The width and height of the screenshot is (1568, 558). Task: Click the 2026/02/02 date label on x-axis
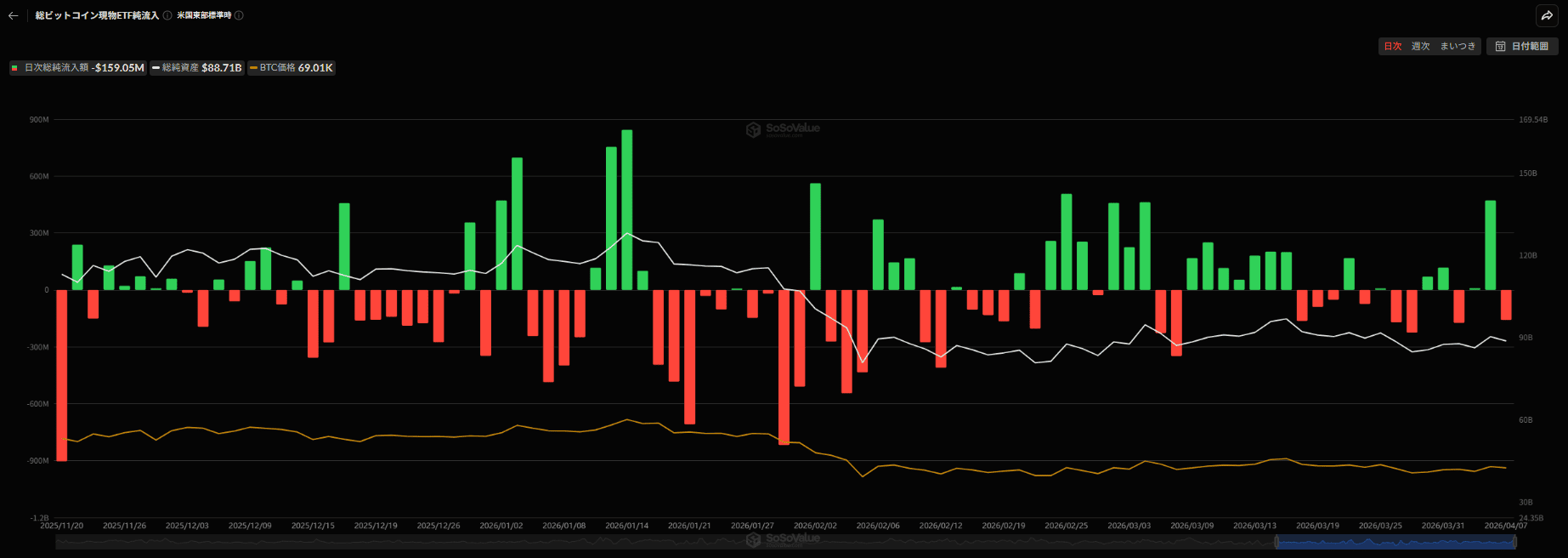pyautogui.click(x=815, y=526)
